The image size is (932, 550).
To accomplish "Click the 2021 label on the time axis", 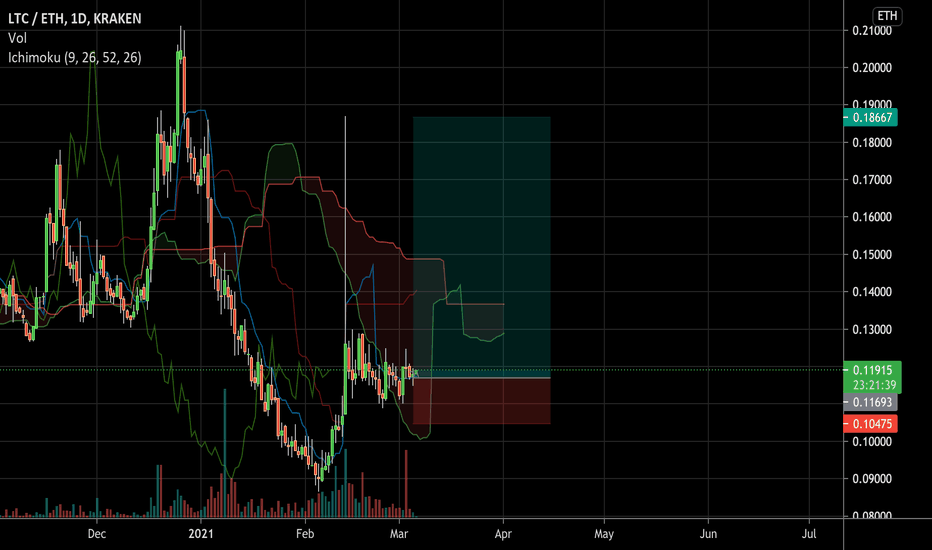I will [201, 534].
